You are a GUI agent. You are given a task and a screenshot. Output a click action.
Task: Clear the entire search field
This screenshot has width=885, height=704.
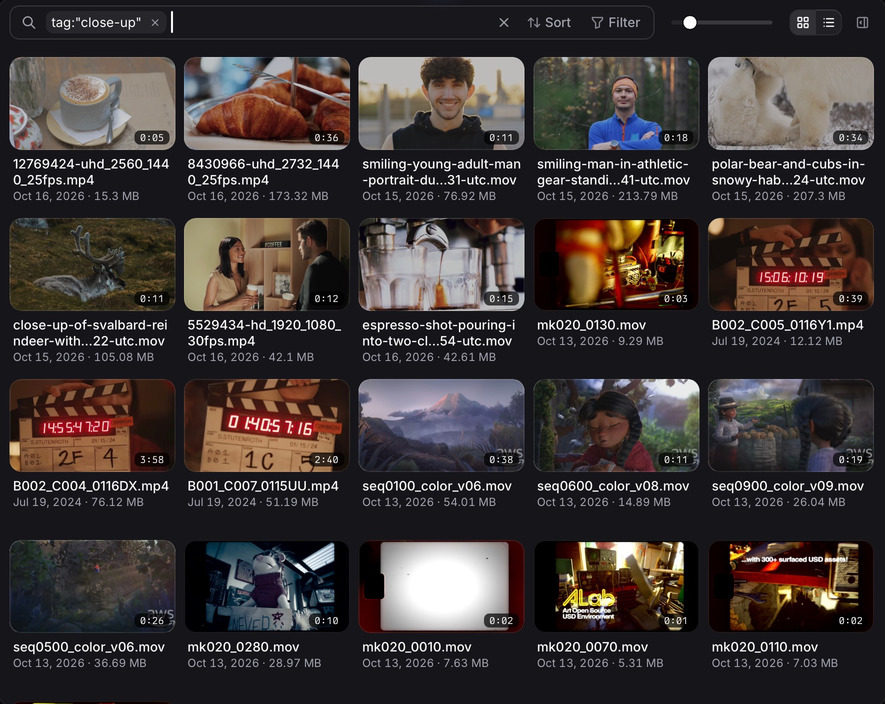pos(504,23)
